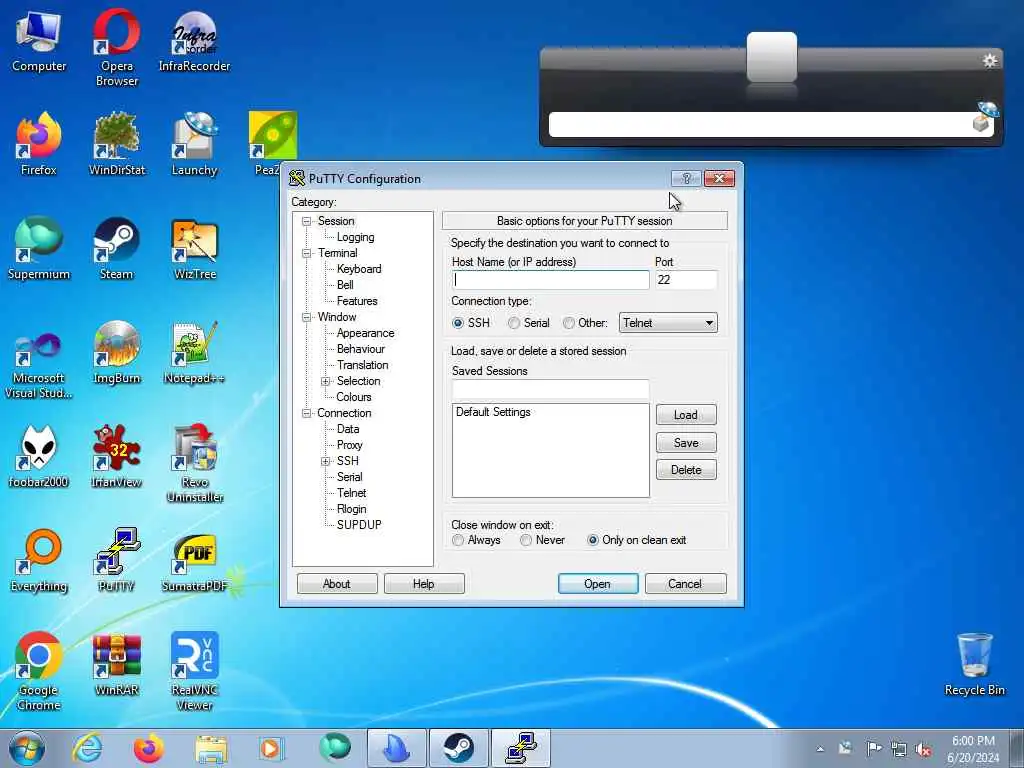Click the Host Name input field

coord(551,280)
